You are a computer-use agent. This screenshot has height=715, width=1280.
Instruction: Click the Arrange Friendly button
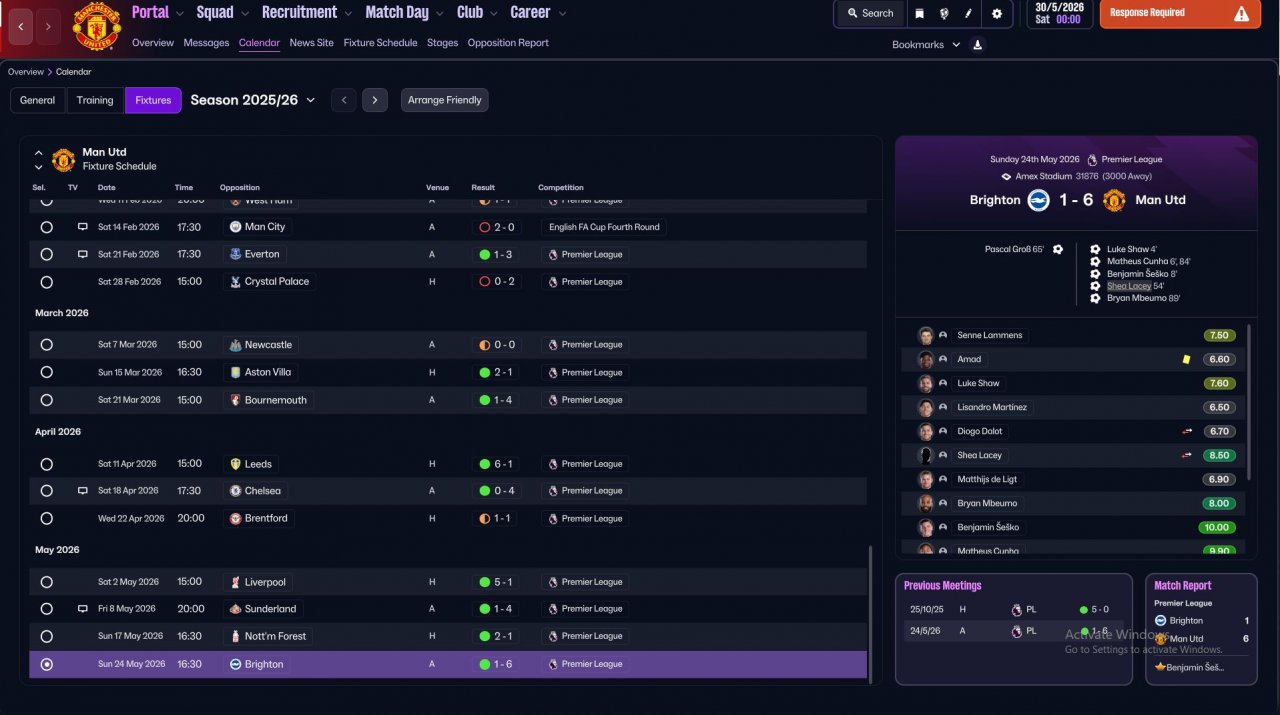click(445, 100)
